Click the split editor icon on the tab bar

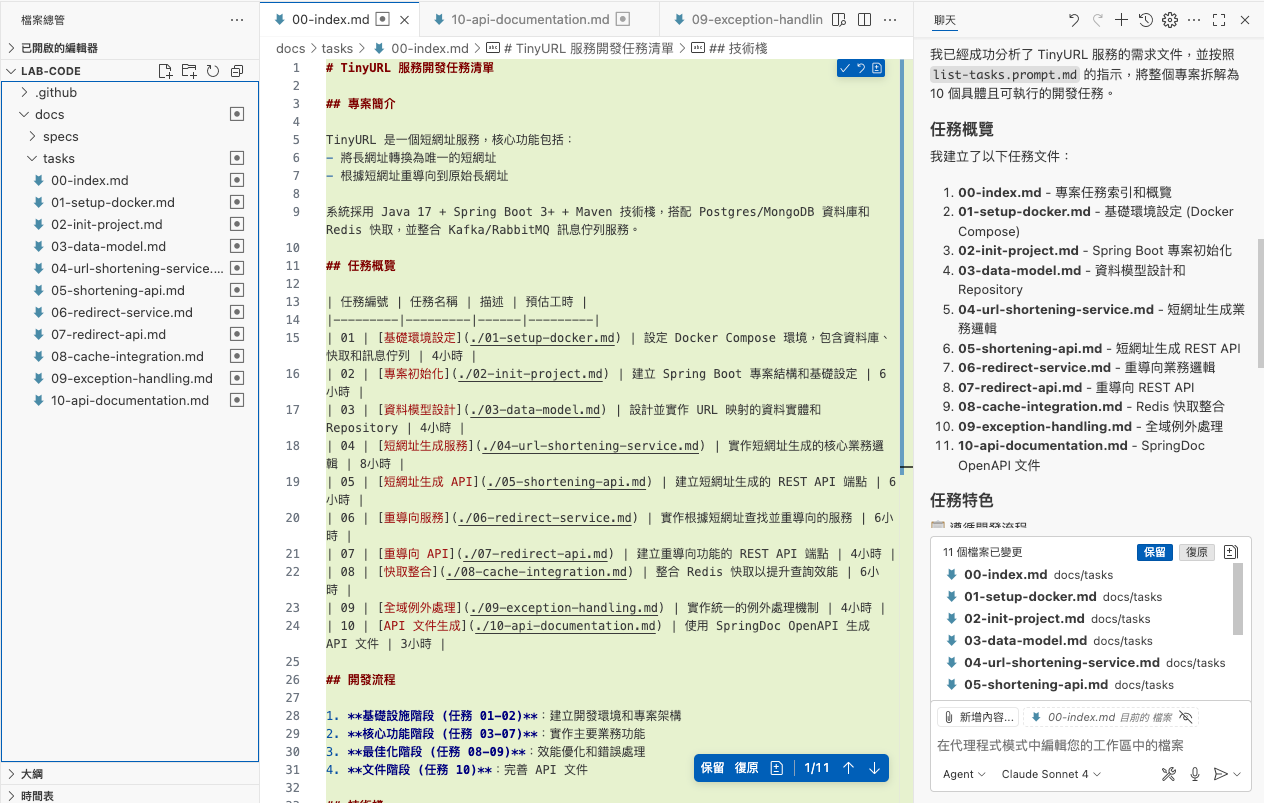865,19
